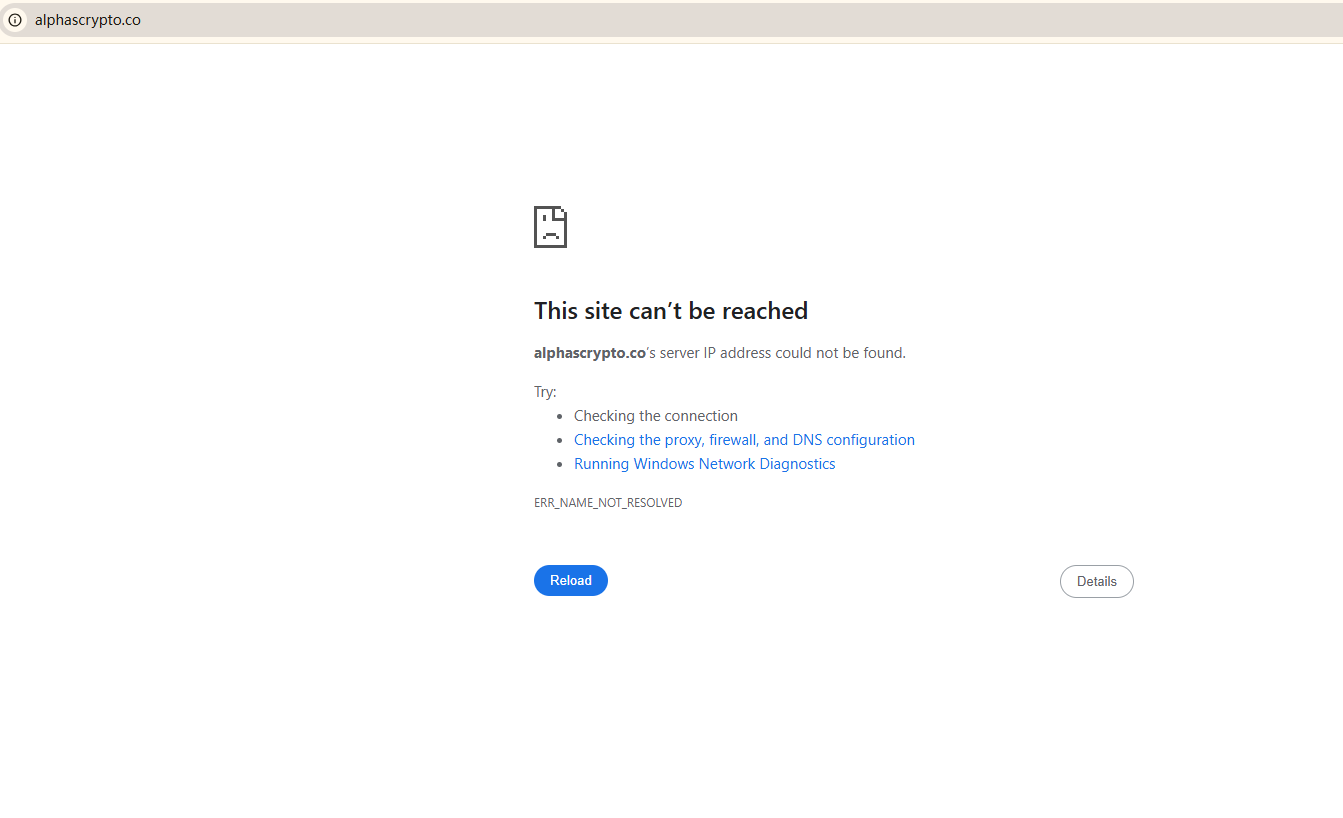Click the sad page error icon
Viewport: 1343px width, 818px height.
pos(550,227)
